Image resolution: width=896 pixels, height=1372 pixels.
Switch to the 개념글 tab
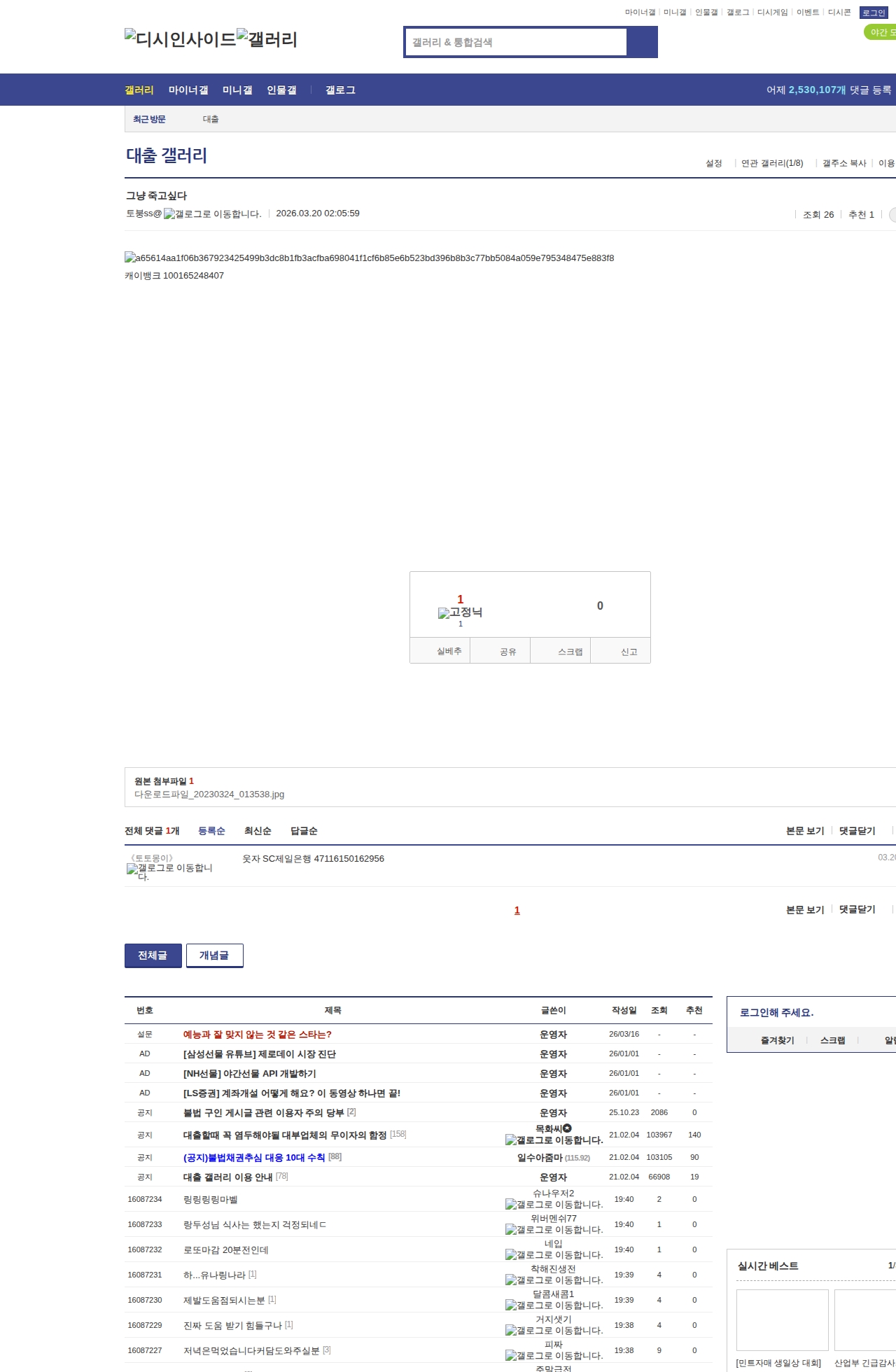pos(215,955)
